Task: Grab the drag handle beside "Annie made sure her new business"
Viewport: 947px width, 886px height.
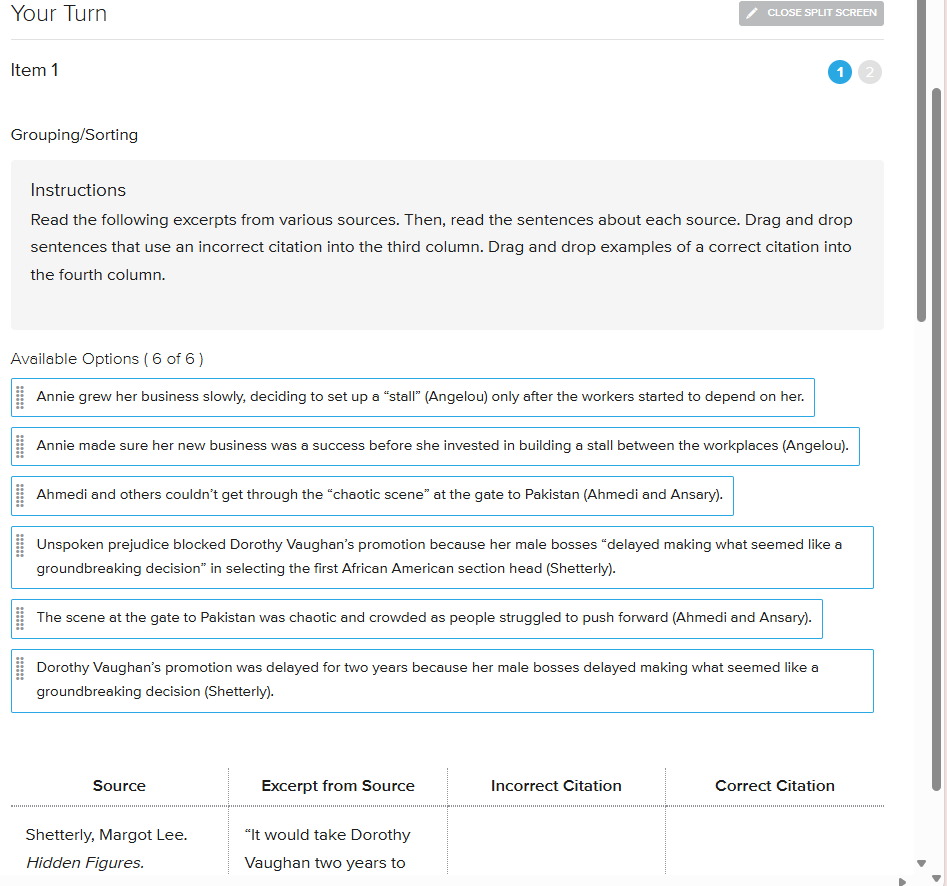Action: click(x=20, y=446)
